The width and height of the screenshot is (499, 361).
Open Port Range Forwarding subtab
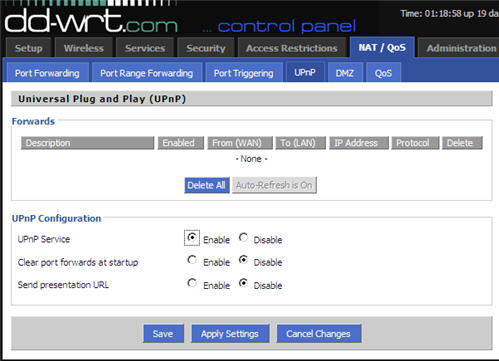coord(147,72)
